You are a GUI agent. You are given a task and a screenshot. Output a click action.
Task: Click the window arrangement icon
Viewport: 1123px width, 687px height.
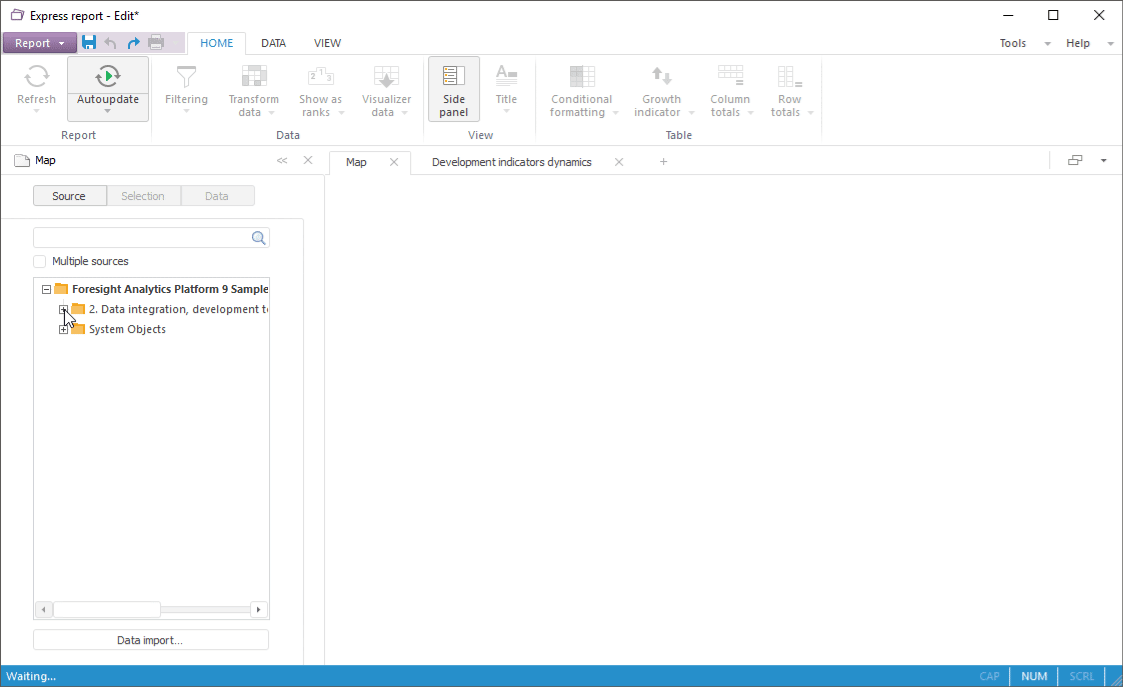[x=1075, y=160]
